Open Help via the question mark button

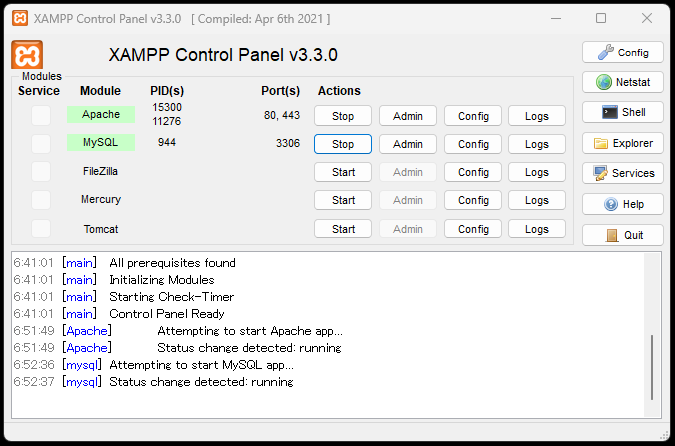[622, 204]
